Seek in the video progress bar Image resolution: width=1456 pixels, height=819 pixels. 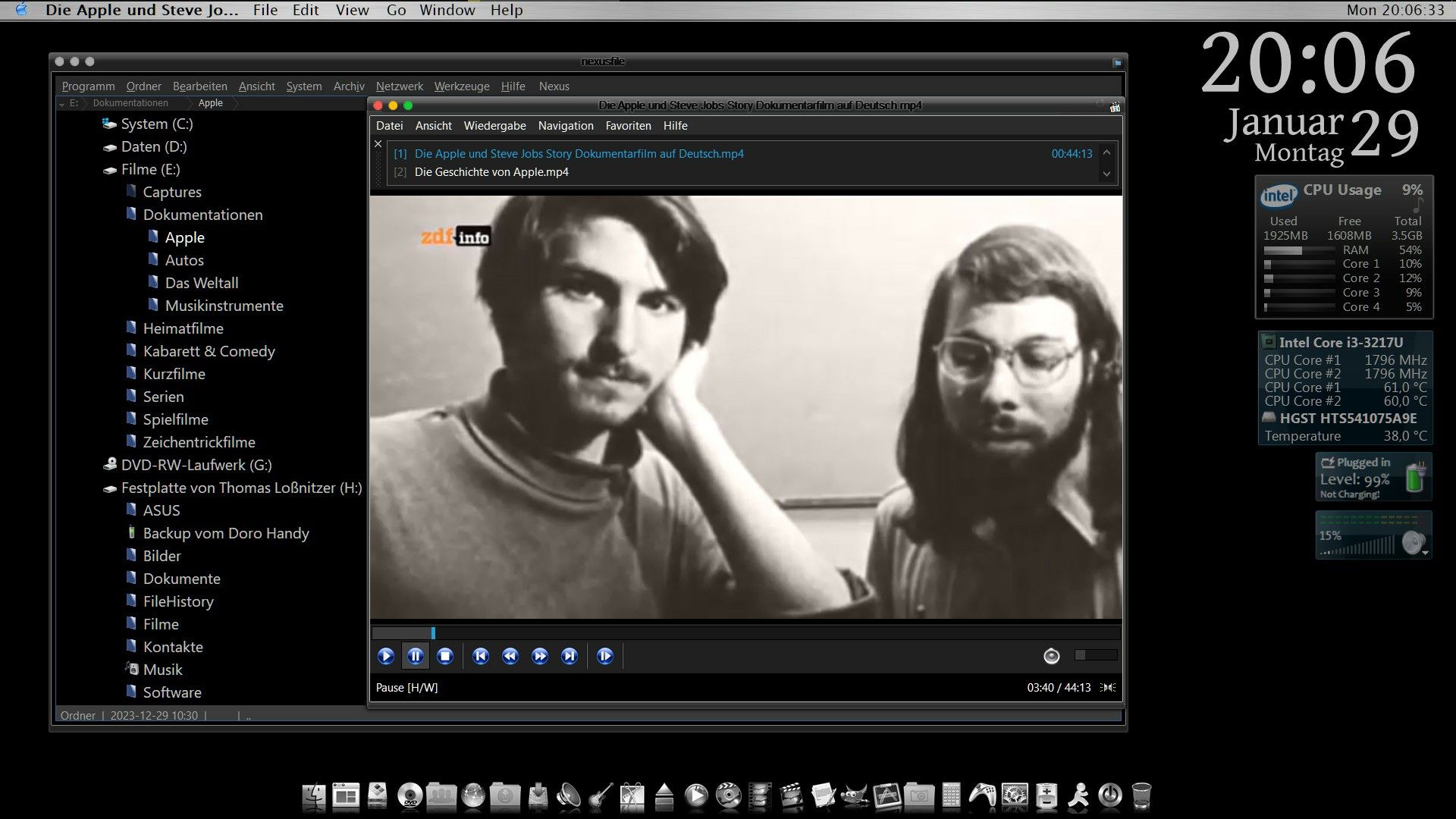pyautogui.click(x=745, y=633)
